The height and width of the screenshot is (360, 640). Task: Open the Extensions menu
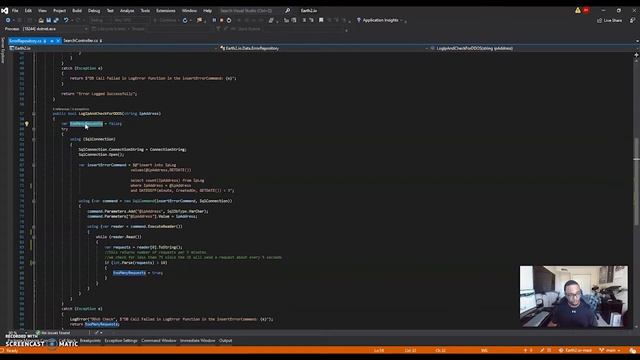166,11
